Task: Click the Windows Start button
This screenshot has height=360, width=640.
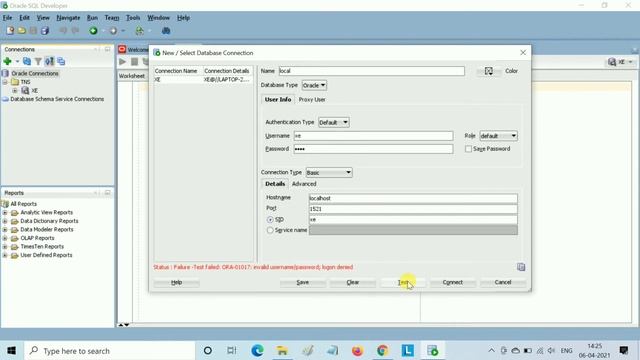Action: point(11,351)
